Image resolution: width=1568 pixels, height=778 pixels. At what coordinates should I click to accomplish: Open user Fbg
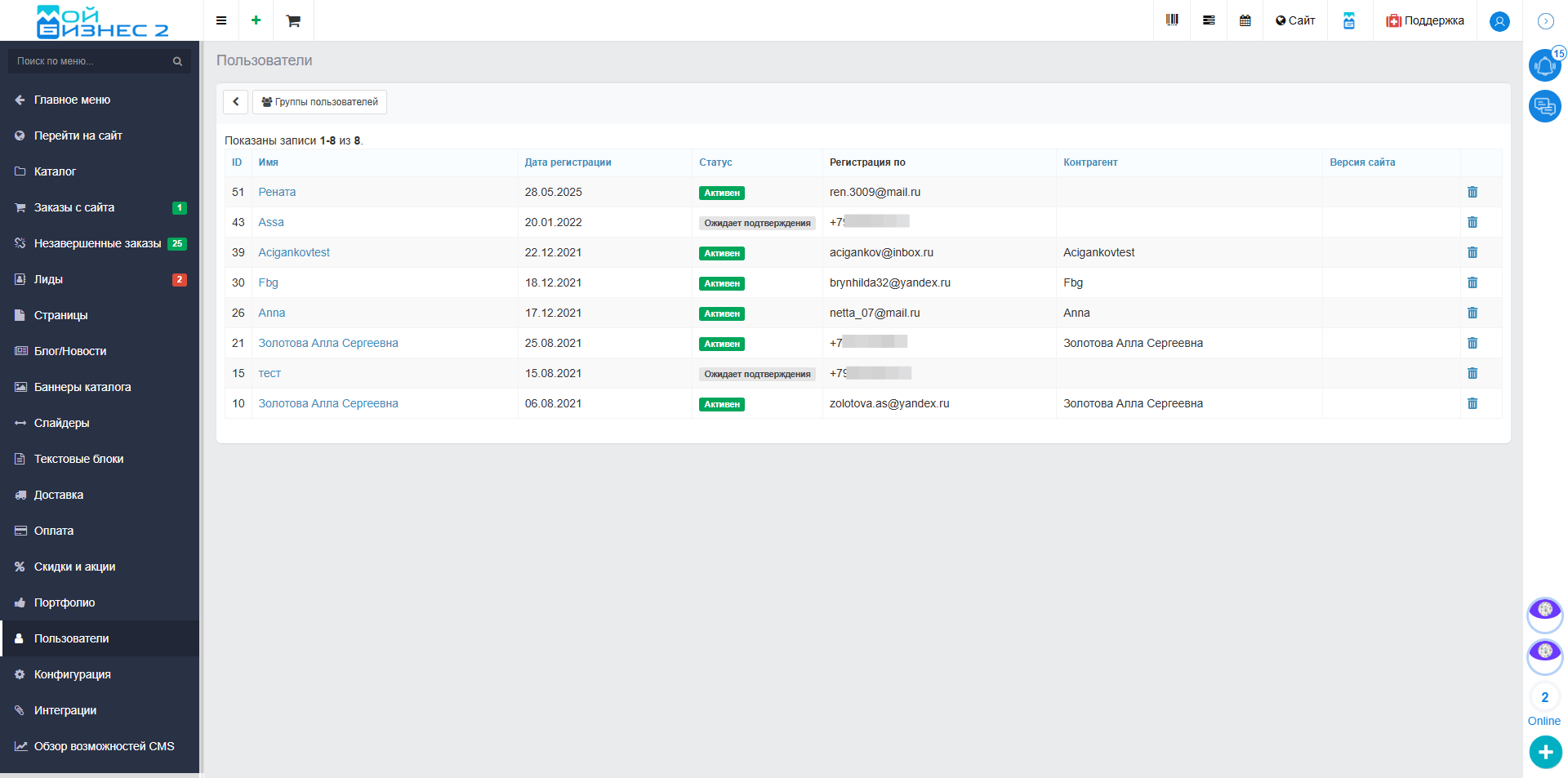click(268, 282)
